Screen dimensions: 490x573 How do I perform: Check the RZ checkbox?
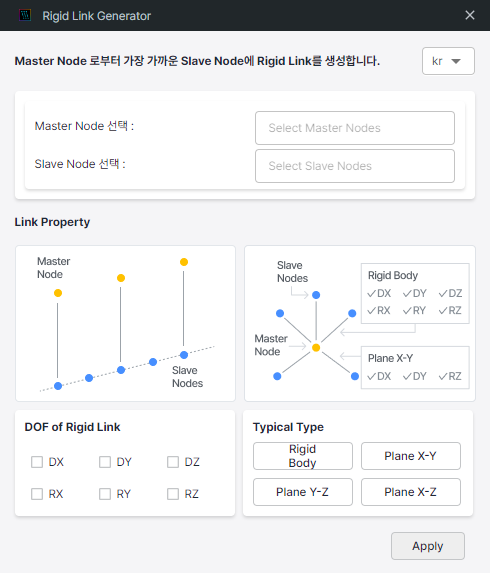click(173, 494)
